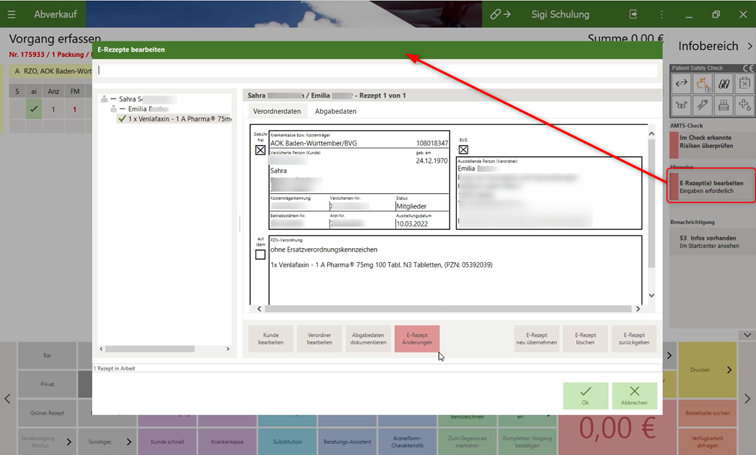Click the doctor icon before Emilia tree node
This screenshot has width=756, height=455.
[114, 109]
